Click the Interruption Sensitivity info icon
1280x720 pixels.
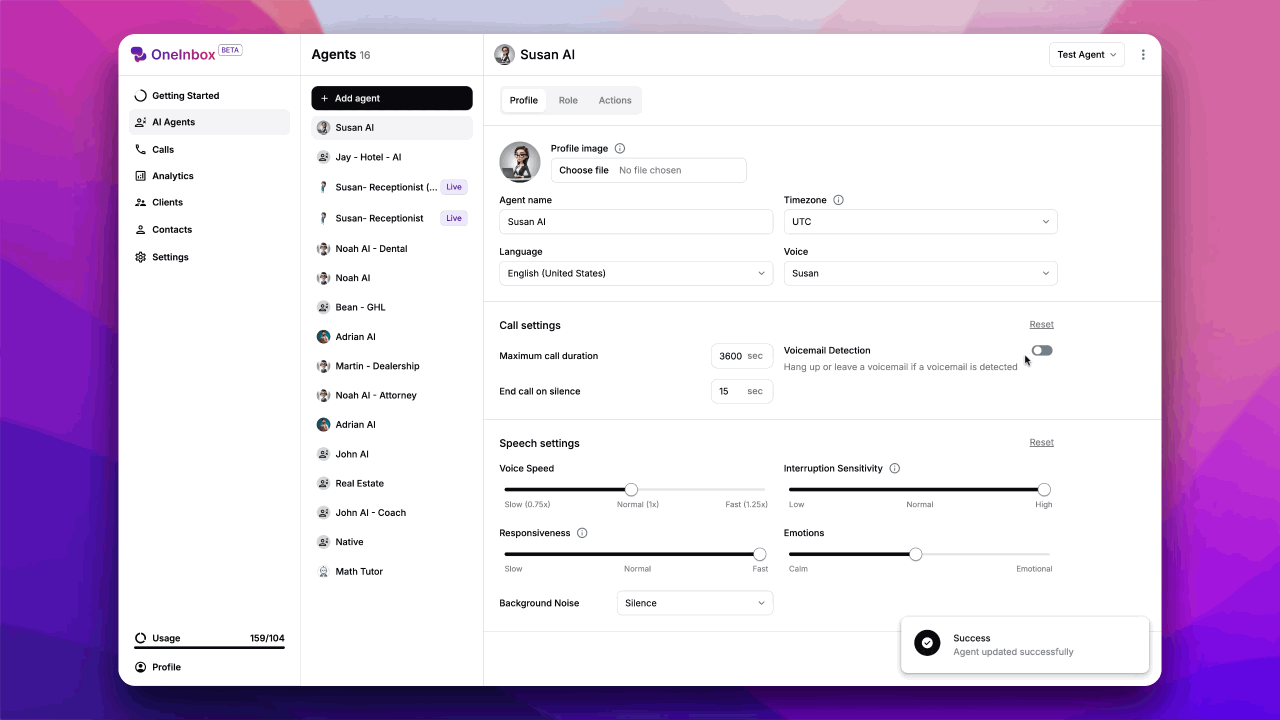(x=895, y=468)
